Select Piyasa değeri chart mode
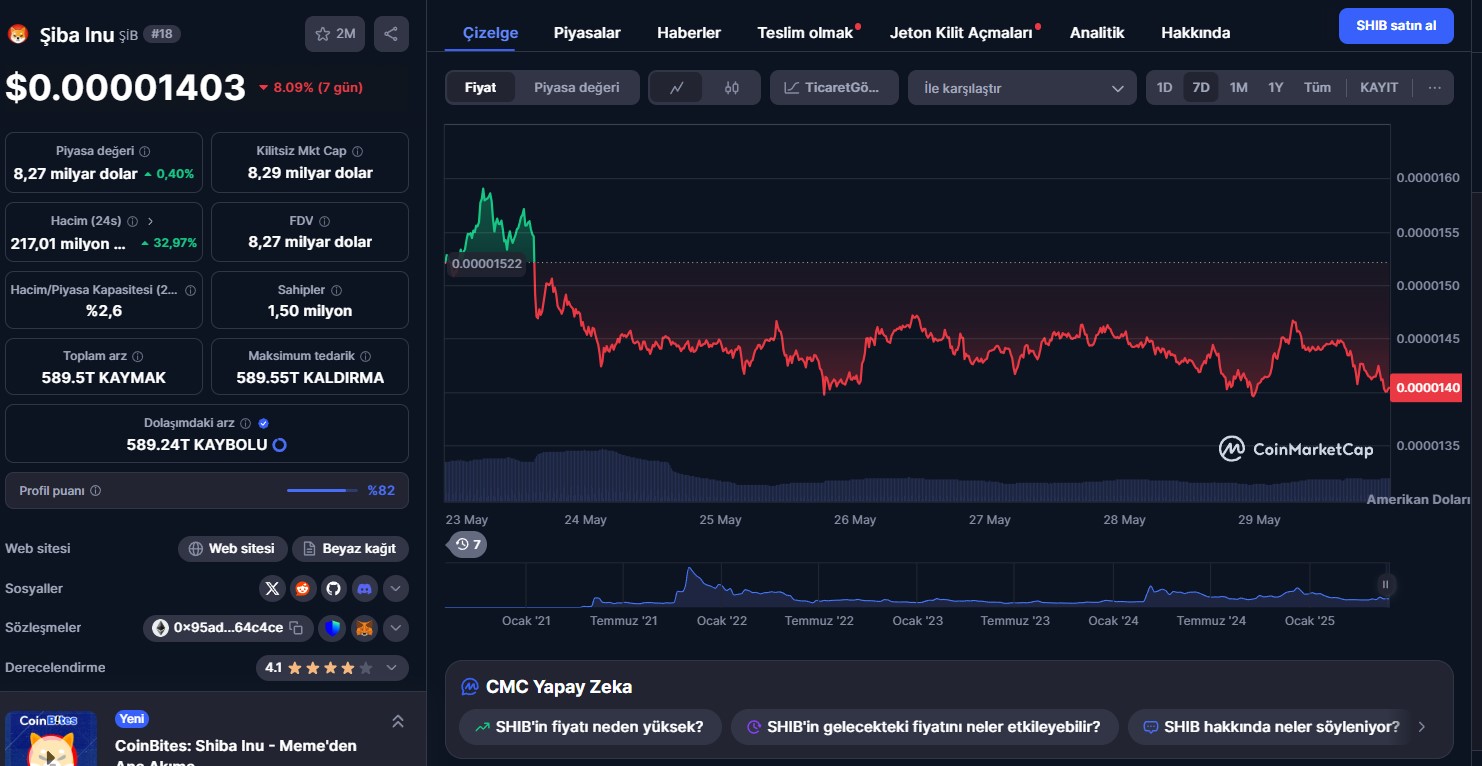This screenshot has width=1482, height=766. [577, 88]
